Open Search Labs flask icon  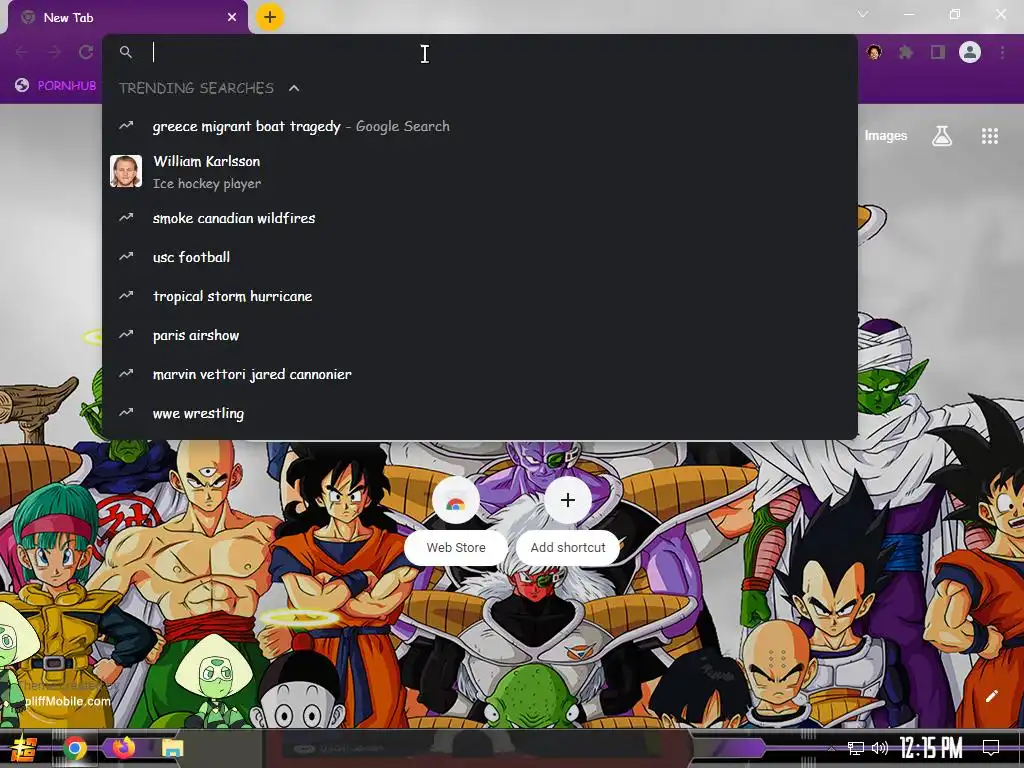pos(942,136)
